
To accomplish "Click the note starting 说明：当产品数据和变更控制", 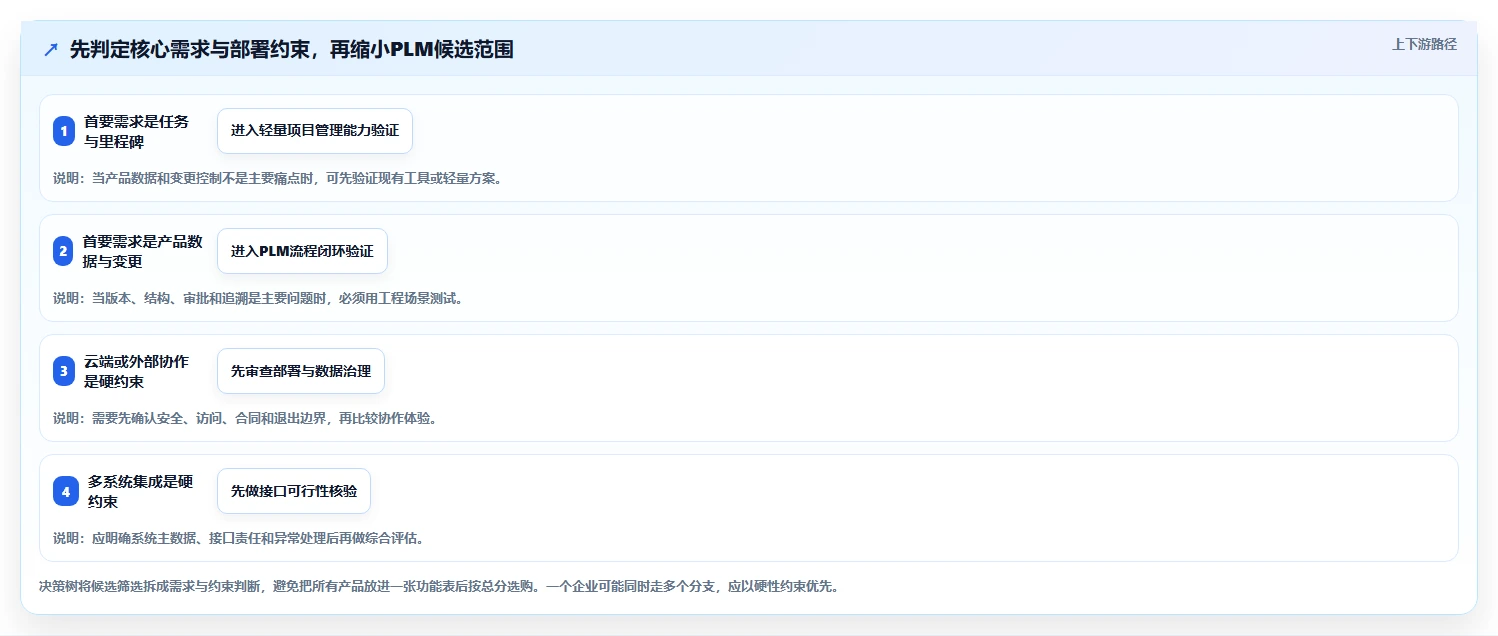I will tap(277, 179).
